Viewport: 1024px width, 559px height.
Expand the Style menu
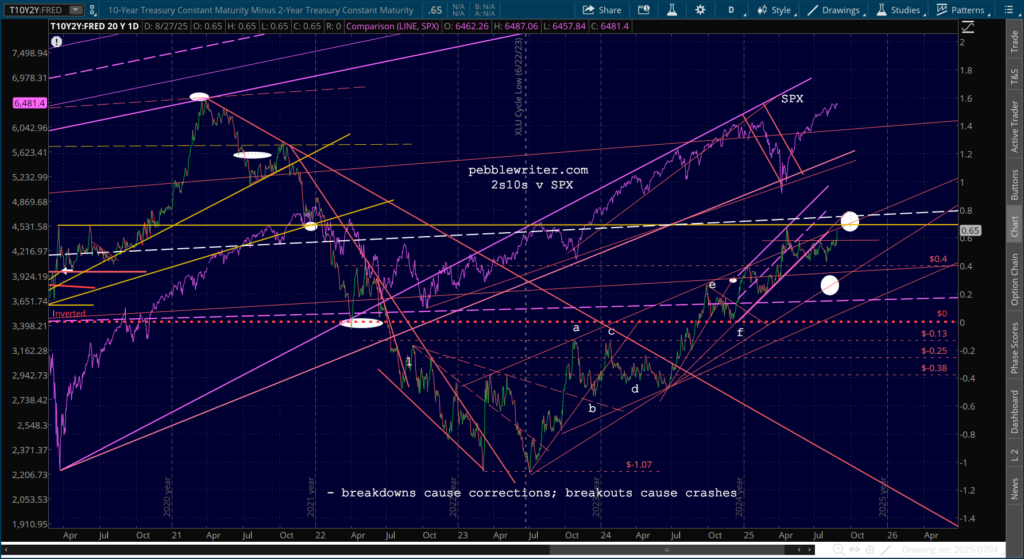click(774, 10)
